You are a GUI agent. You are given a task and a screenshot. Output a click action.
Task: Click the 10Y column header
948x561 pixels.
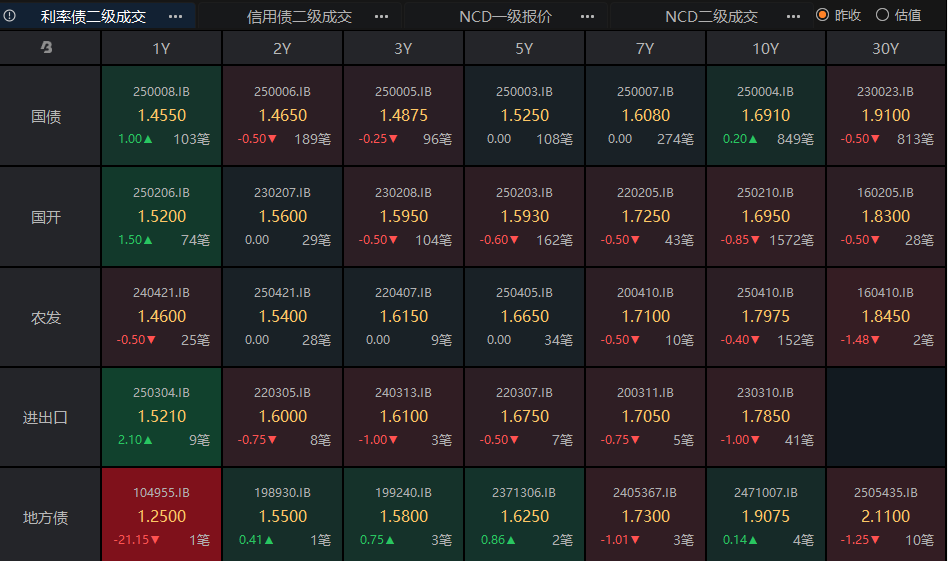pos(765,48)
